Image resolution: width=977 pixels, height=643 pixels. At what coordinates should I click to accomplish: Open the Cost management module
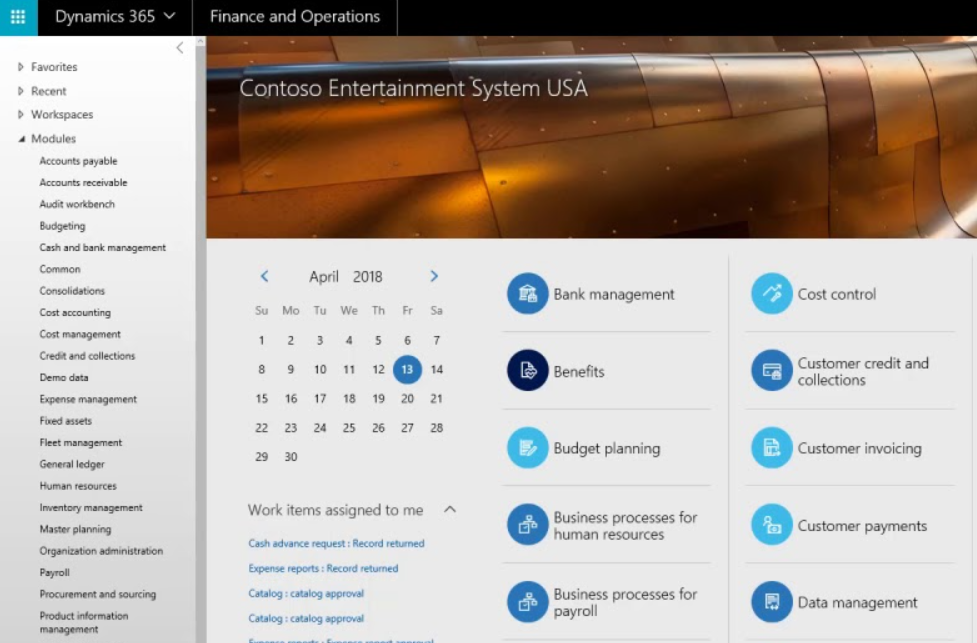tap(80, 334)
